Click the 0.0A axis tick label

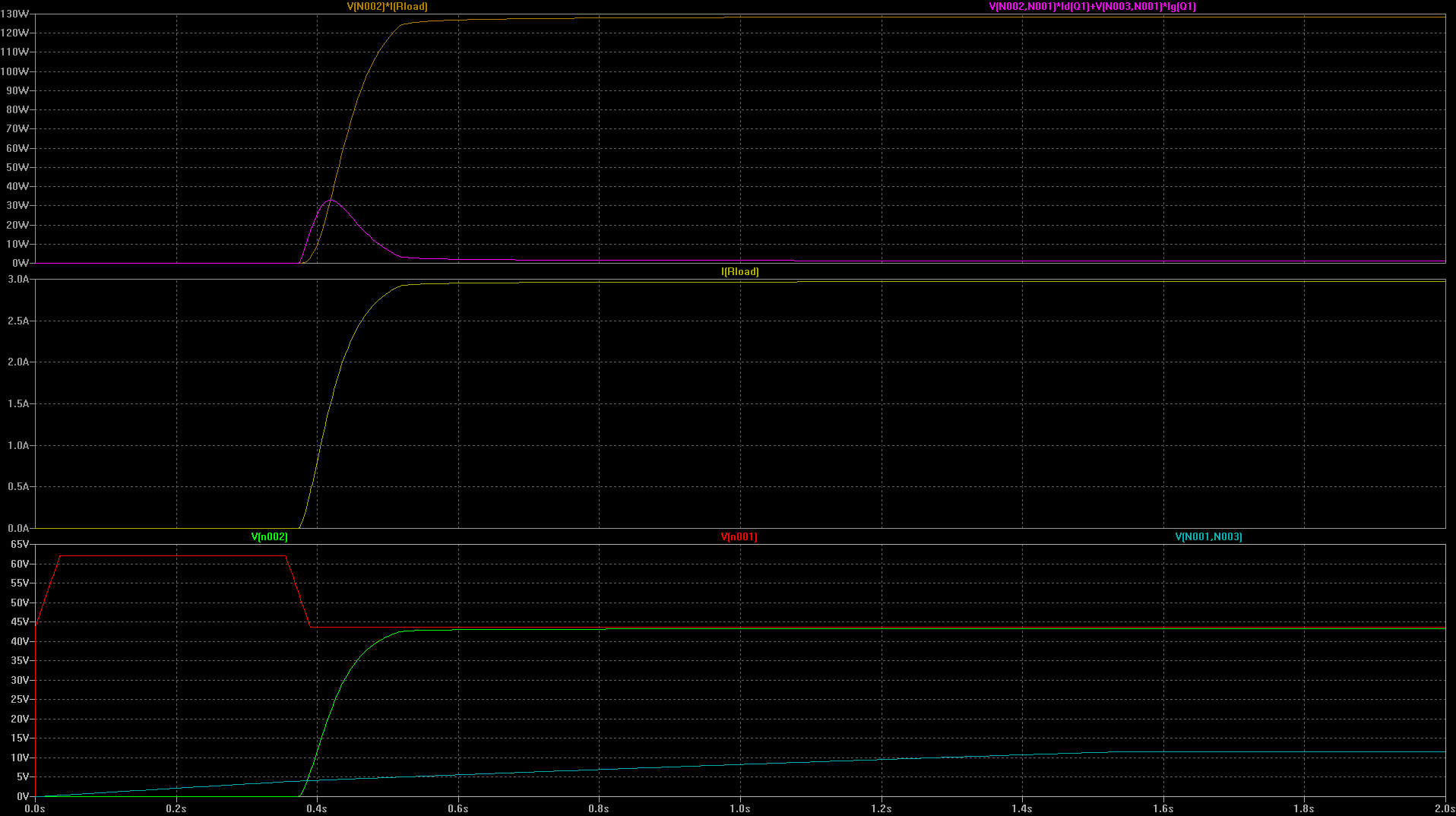pos(18,528)
